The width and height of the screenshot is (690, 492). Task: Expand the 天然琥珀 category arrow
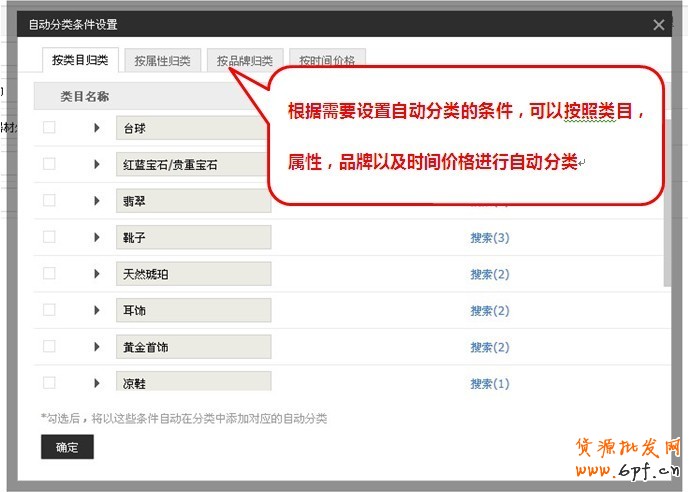tap(97, 274)
